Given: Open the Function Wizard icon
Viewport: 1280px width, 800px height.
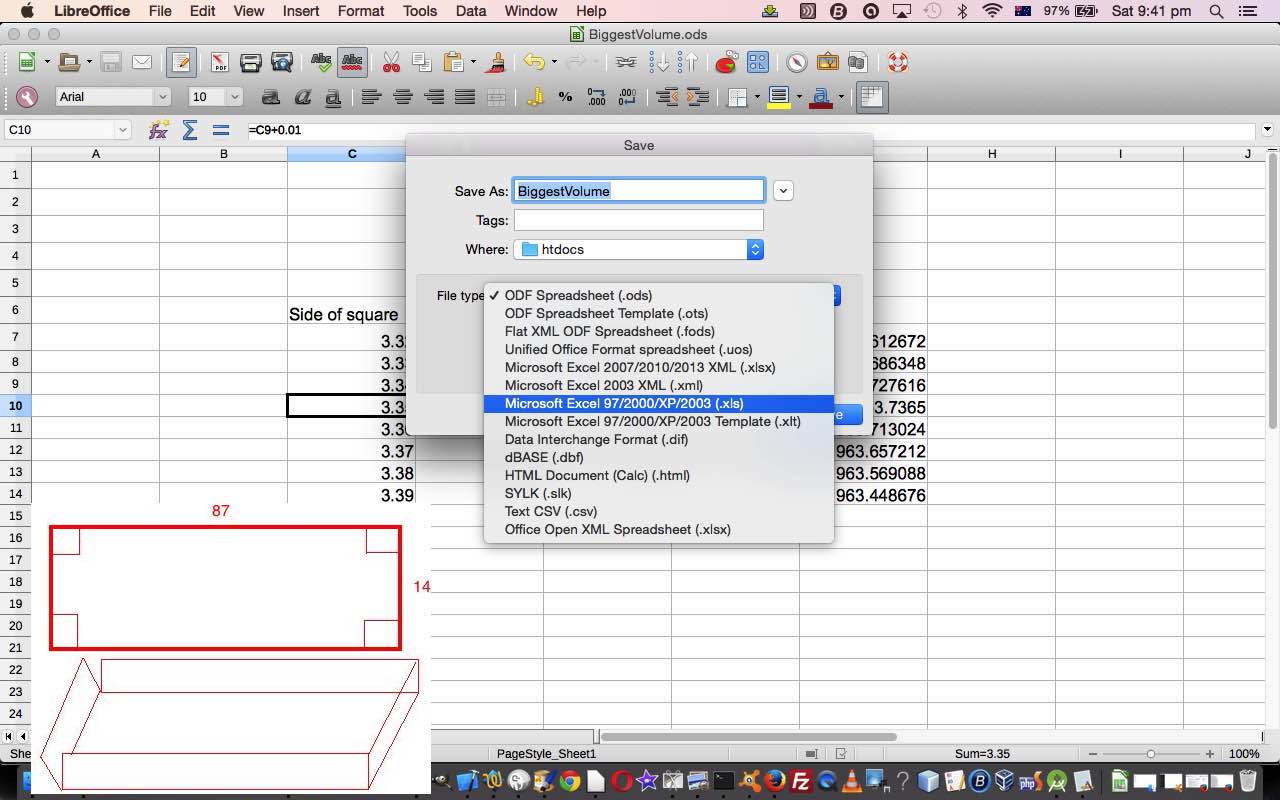Looking at the screenshot, I should tap(158, 130).
